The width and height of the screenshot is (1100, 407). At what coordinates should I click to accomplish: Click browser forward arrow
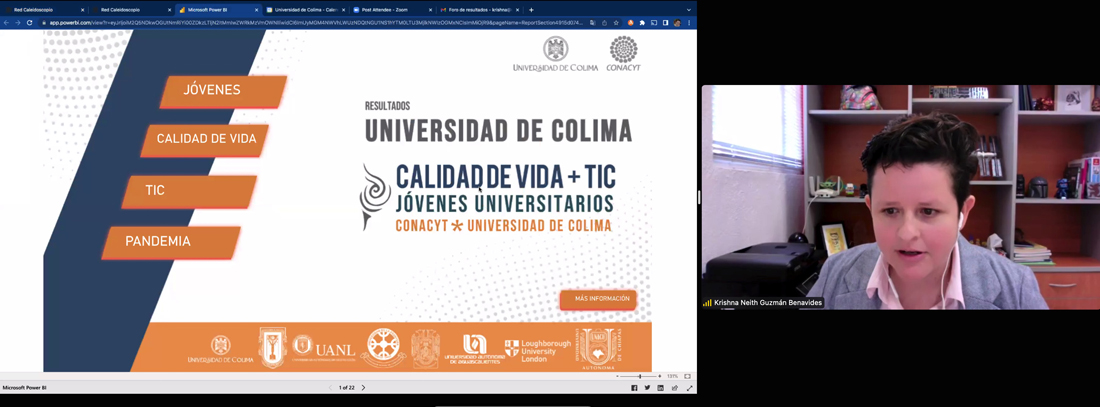[x=18, y=22]
